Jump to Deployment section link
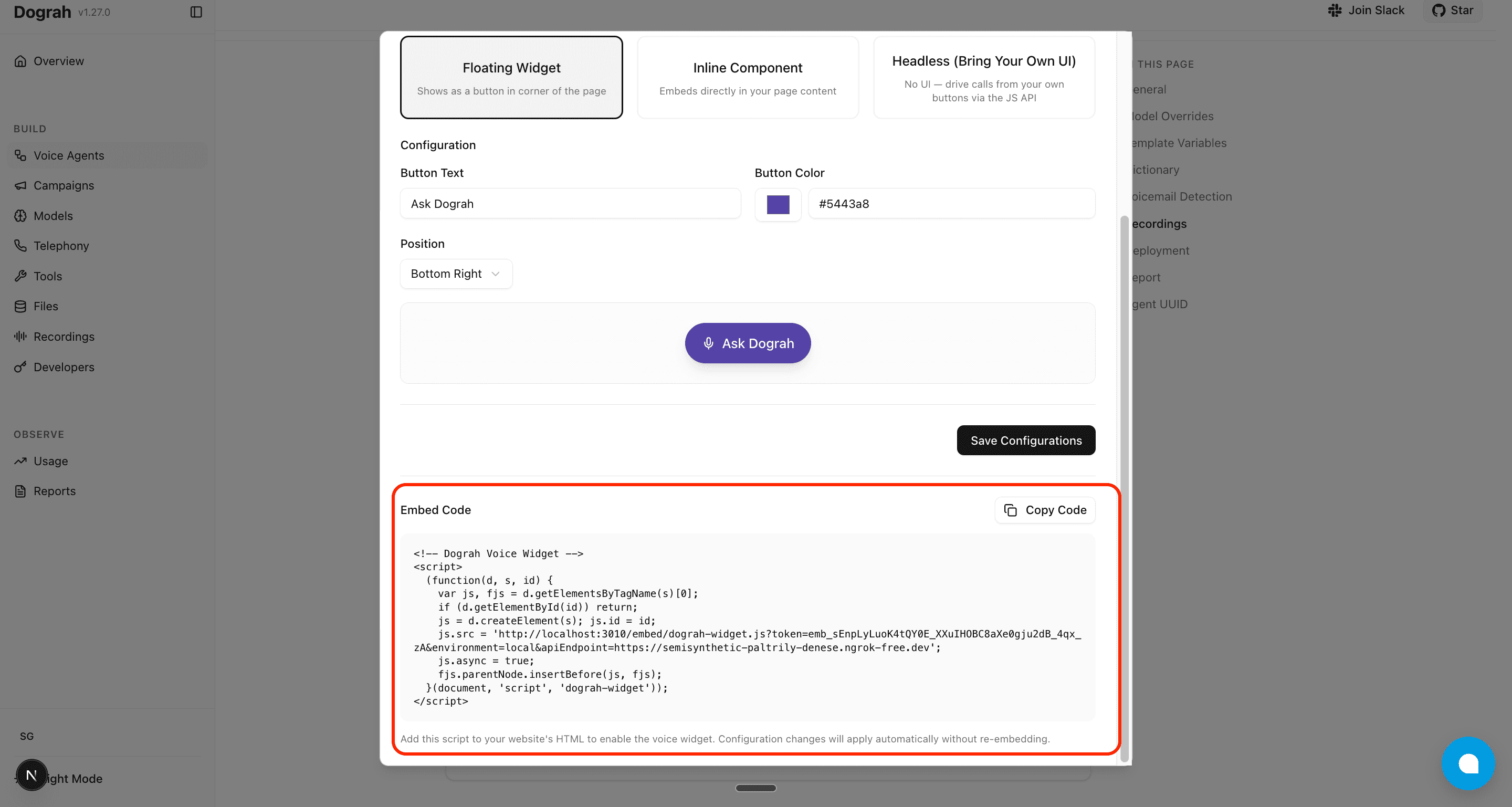This screenshot has width=1512, height=807. [1160, 250]
